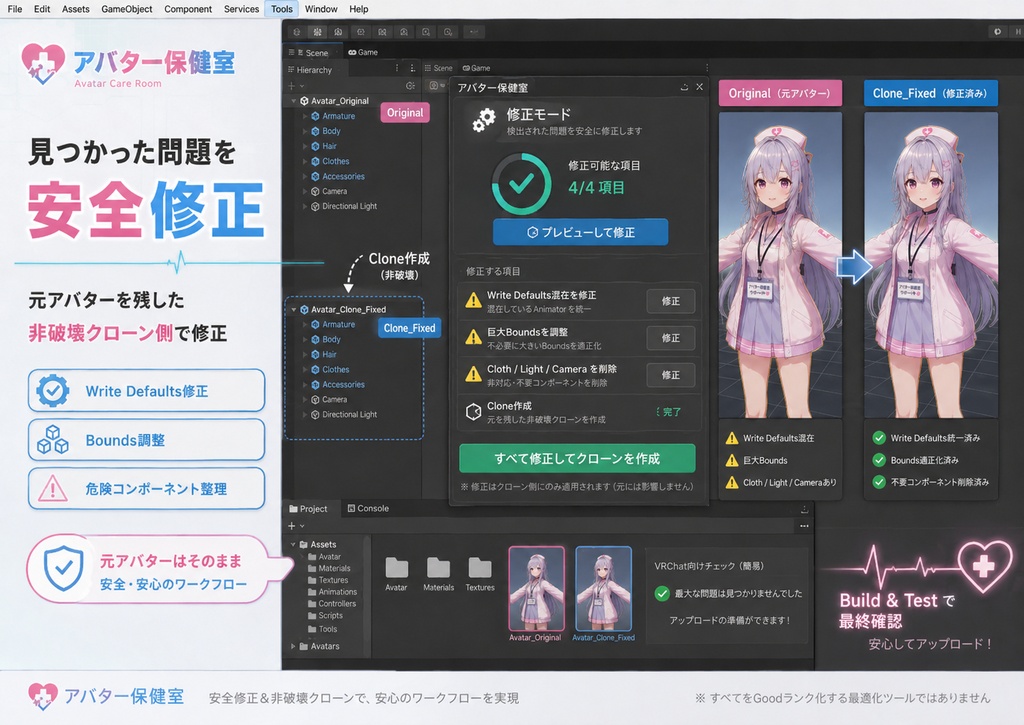Click Directional Light icon under Avatar_Clone_Fixed
Viewport: 1024px width, 725px height.
pyautogui.click(x=315, y=415)
